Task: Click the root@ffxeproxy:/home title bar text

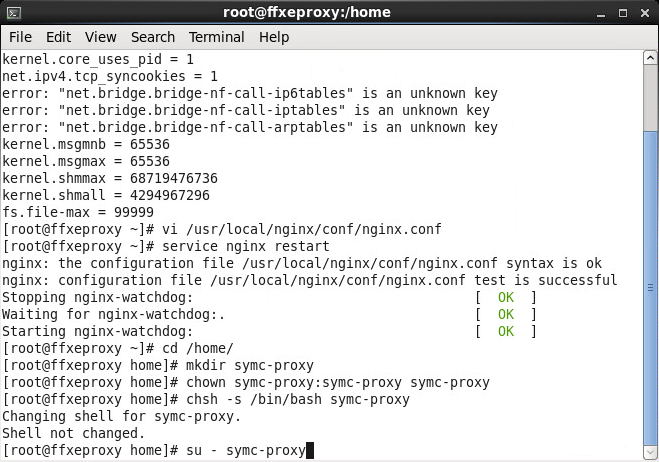Action: point(306,12)
